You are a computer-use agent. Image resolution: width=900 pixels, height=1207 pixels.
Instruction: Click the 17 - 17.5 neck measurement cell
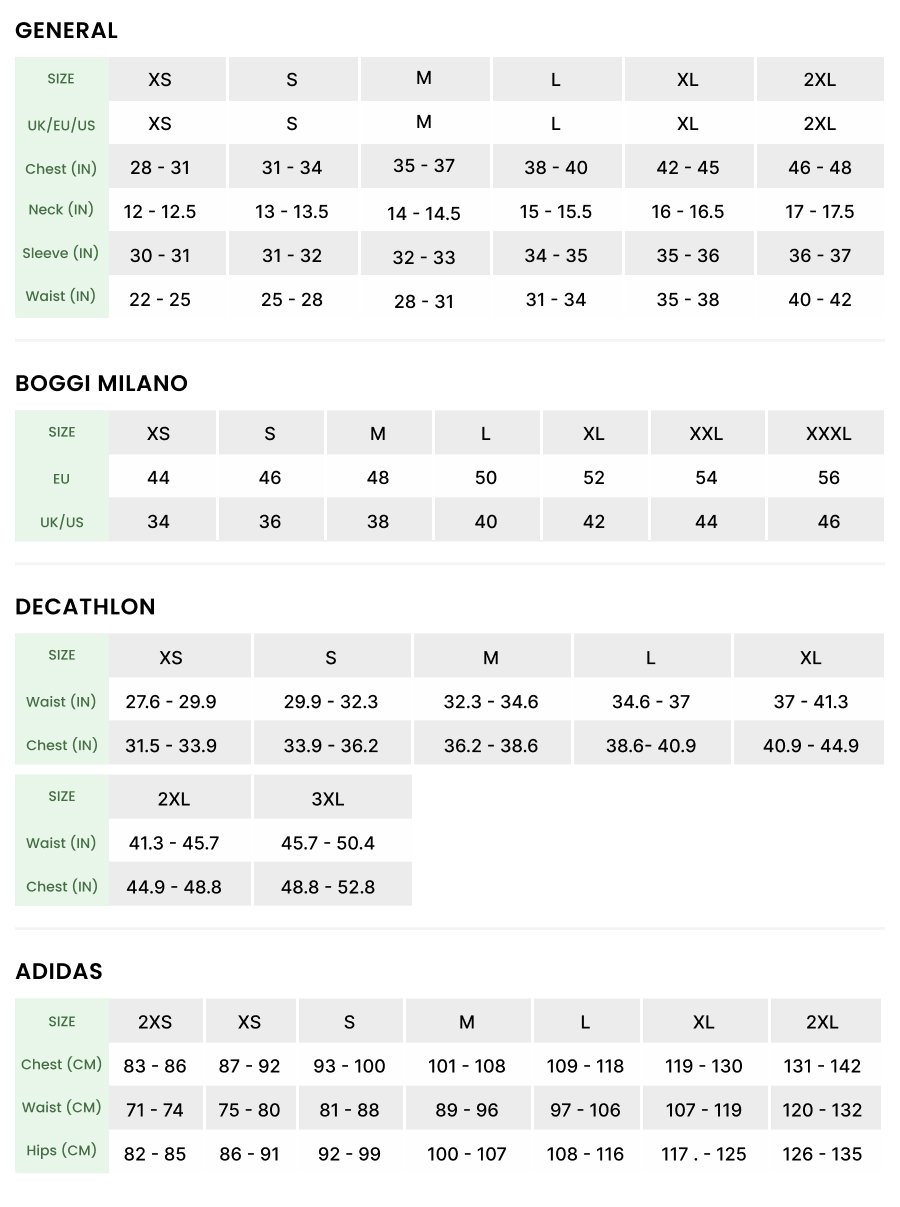pyautogui.click(x=819, y=212)
